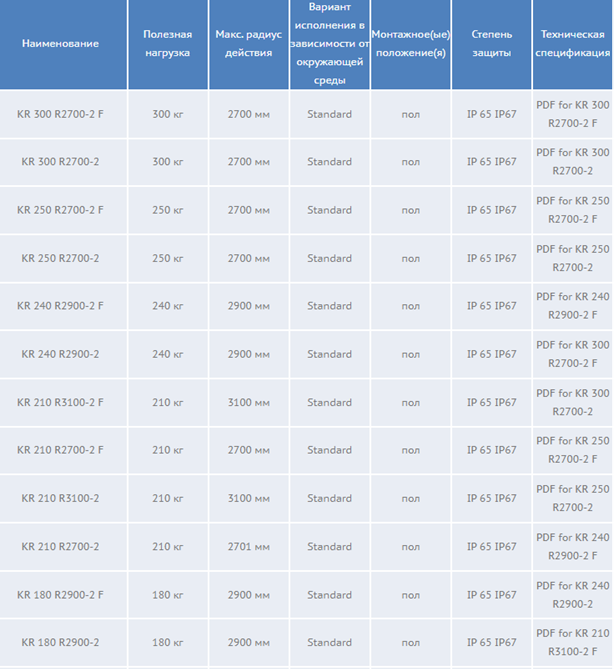Click the Монтажное(ые) положение(я) column header
Viewport: 614px width, 669px height.
pyautogui.click(x=410, y=43)
